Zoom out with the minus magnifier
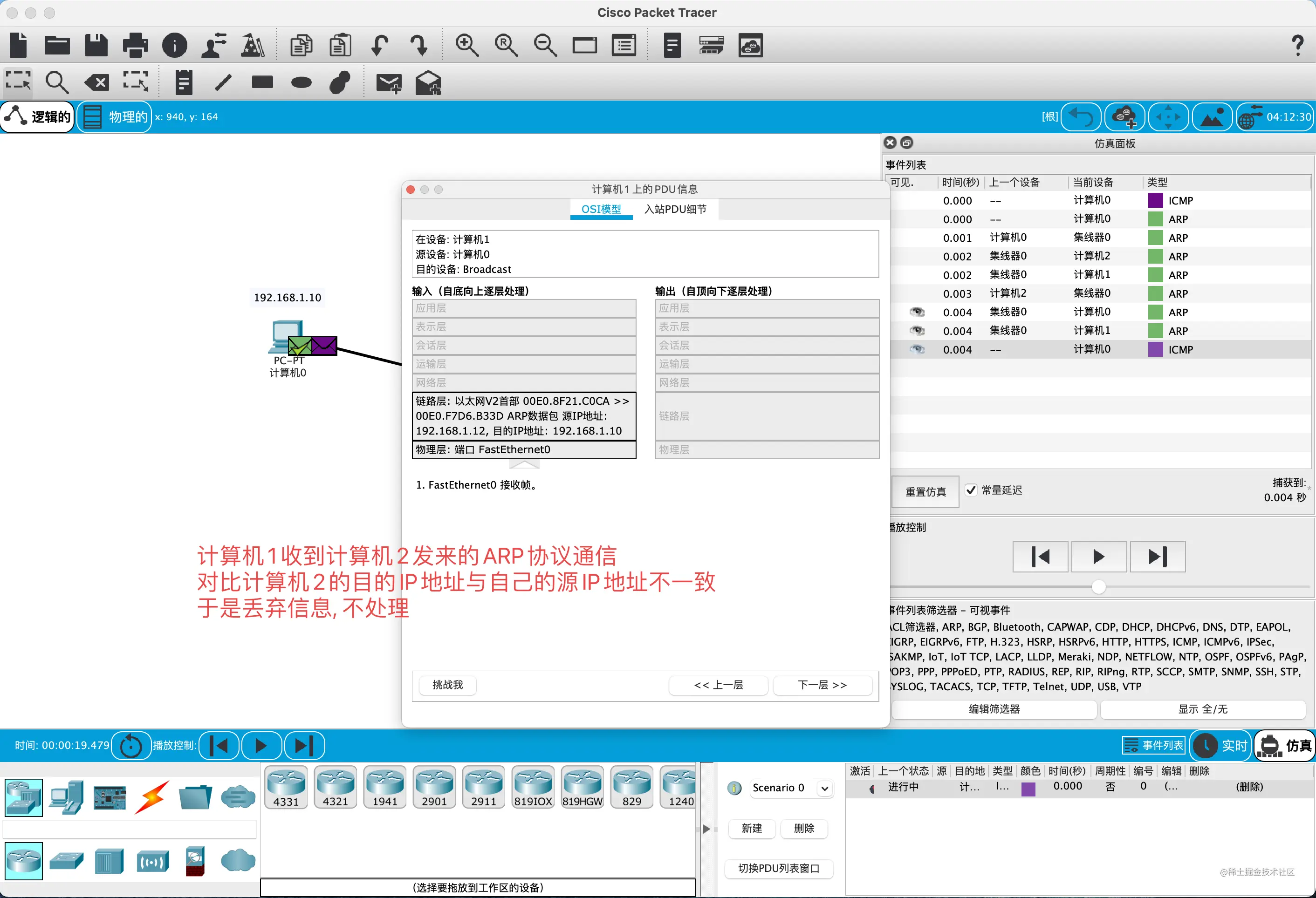 pos(545,45)
